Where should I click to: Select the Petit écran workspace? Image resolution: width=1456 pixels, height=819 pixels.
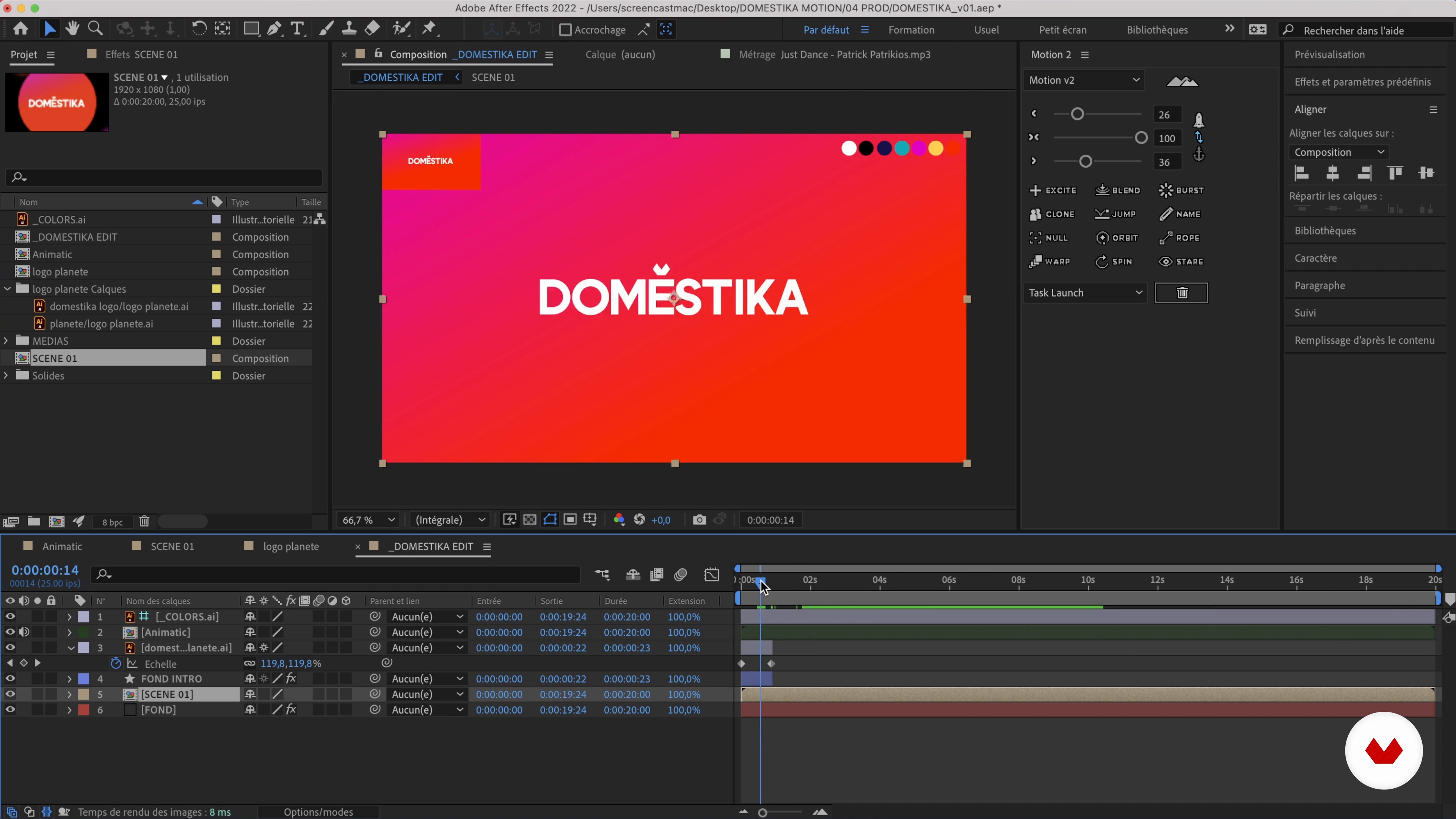click(1062, 30)
